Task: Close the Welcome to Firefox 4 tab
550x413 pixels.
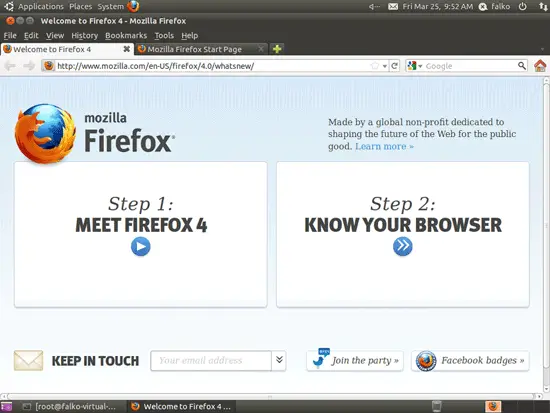Action: tap(127, 49)
